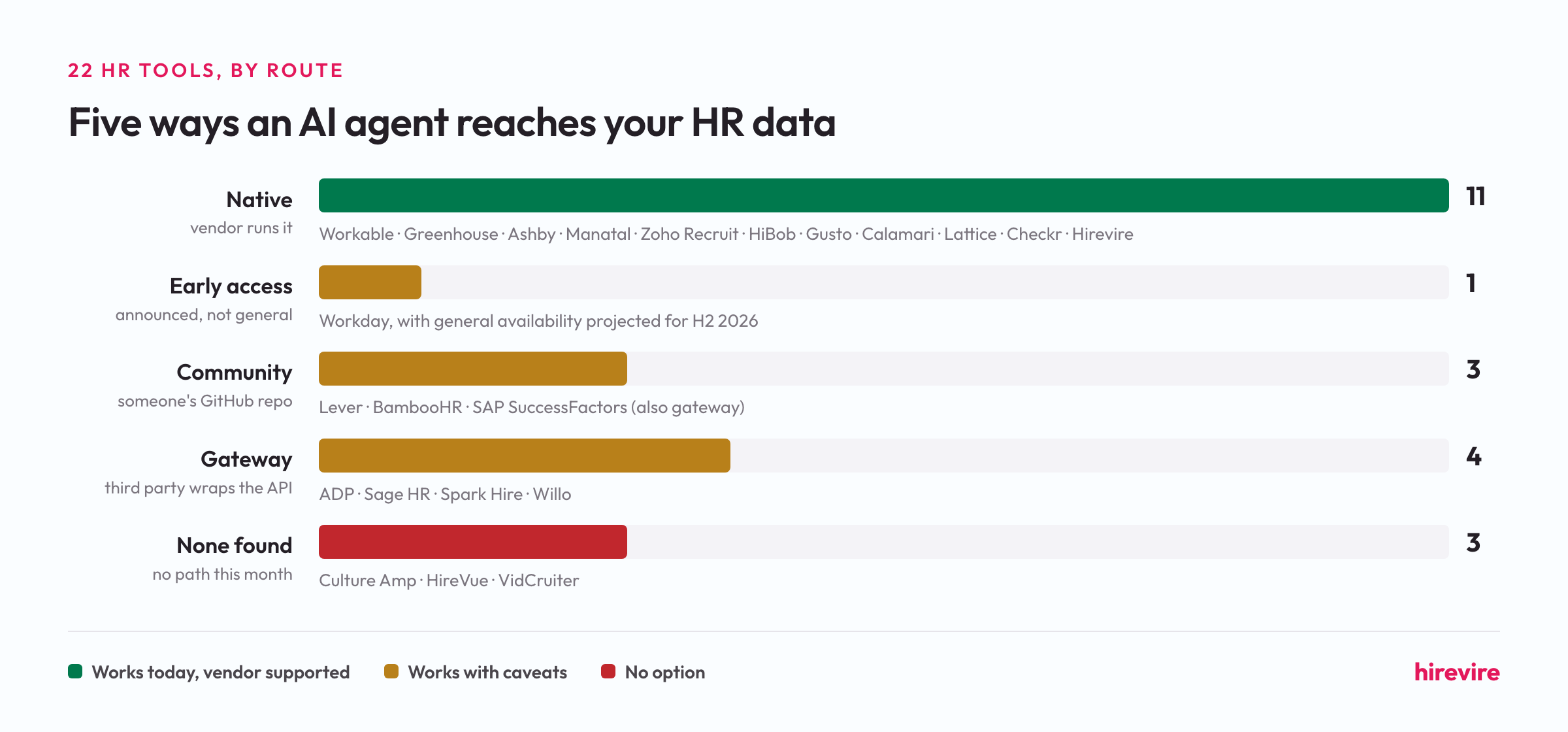Click 'Willo' in the Gateway list
The image size is (1568, 732).
(552, 494)
